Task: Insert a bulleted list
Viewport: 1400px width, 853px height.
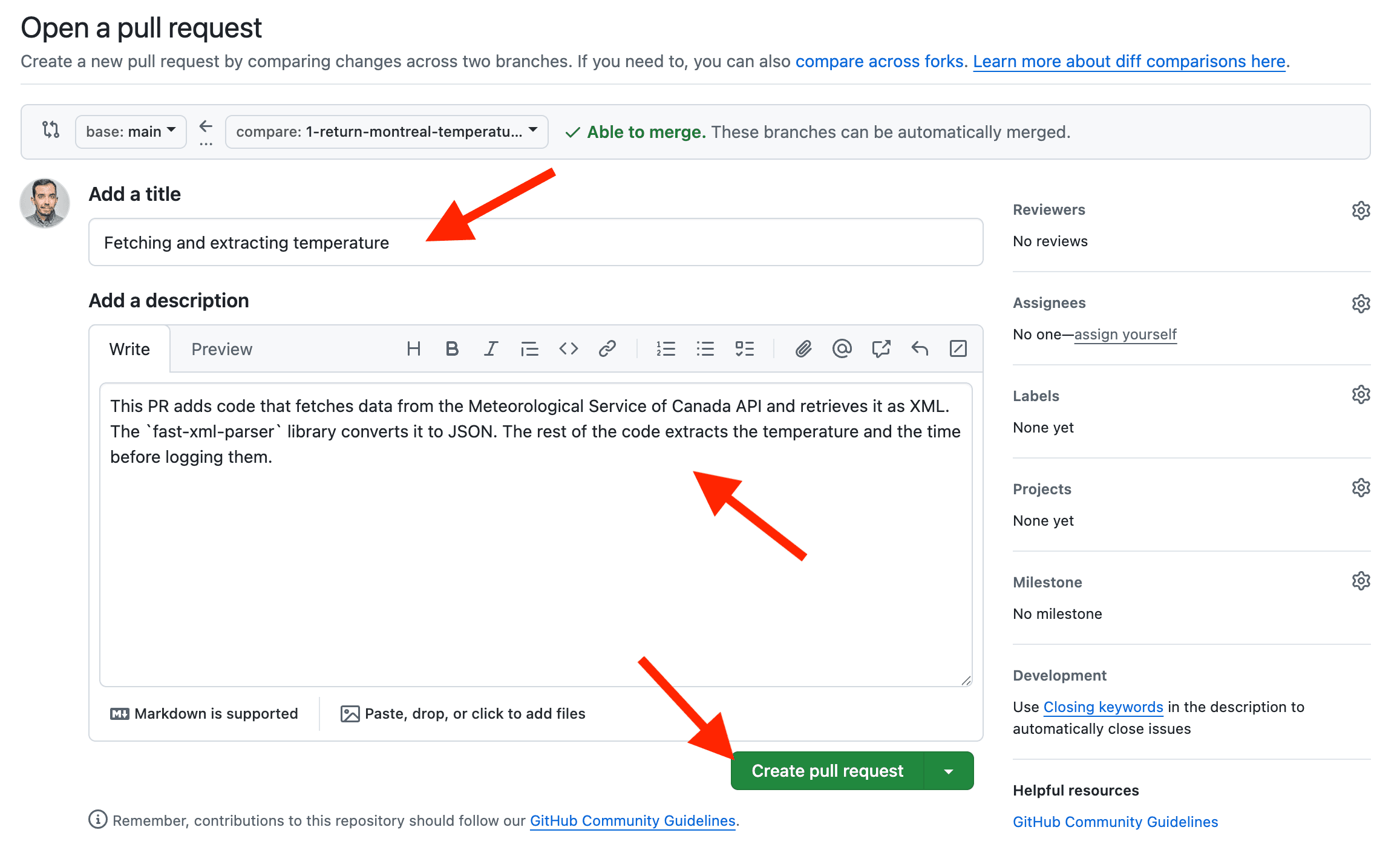Action: tap(705, 349)
